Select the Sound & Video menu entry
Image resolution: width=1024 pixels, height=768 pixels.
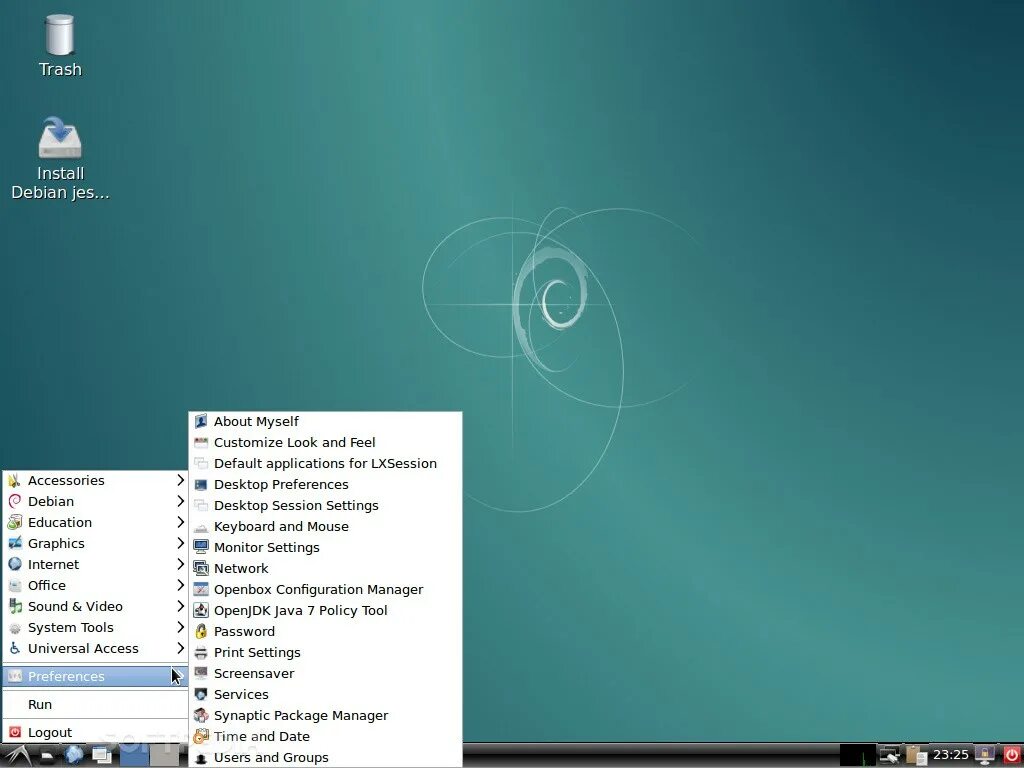coord(95,606)
